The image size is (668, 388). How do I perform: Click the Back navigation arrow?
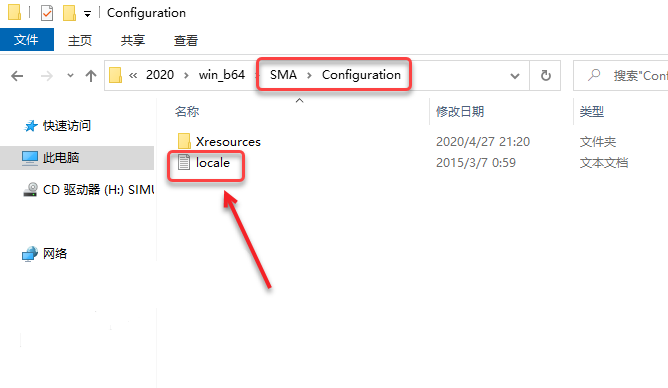(17, 76)
